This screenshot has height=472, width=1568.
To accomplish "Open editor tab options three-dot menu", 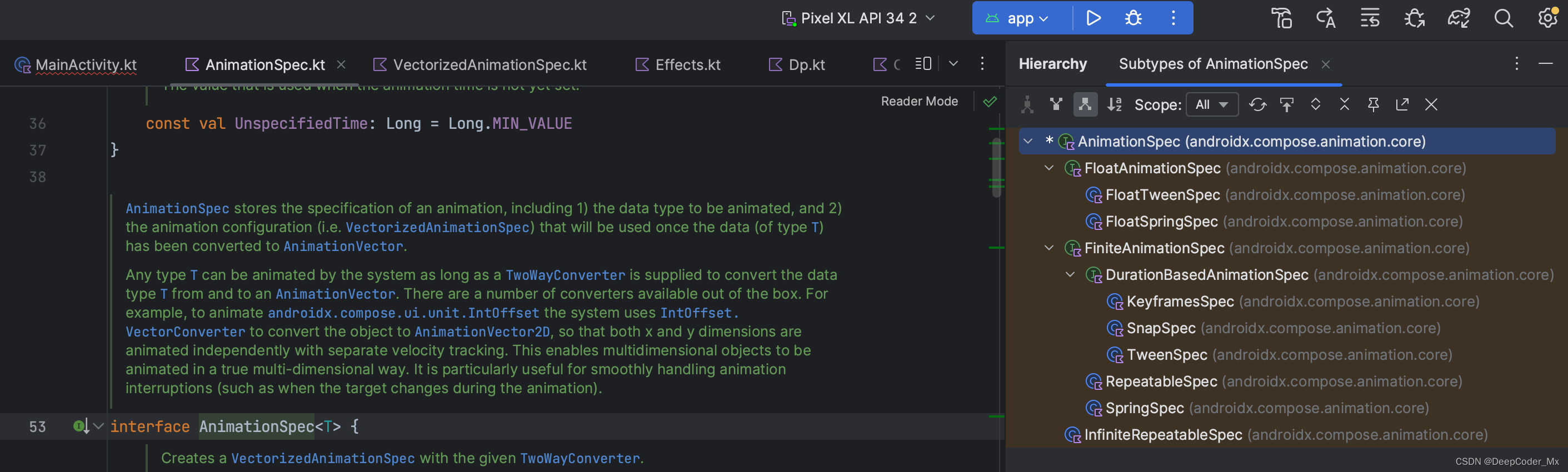I will [982, 64].
